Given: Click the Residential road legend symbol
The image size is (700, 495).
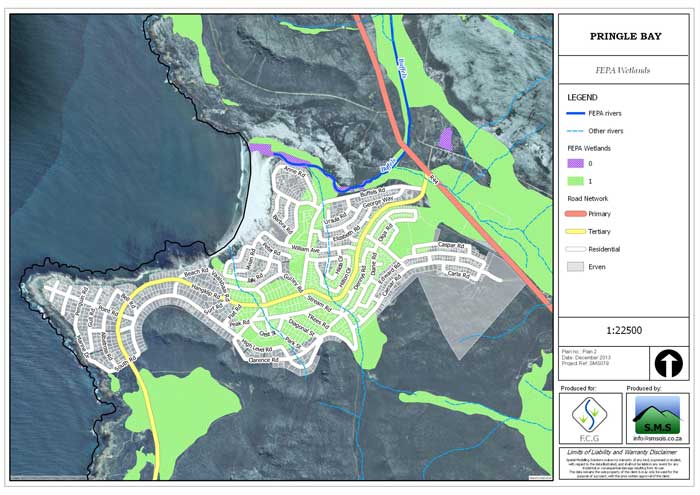Looking at the screenshot, I should pyautogui.click(x=575, y=249).
